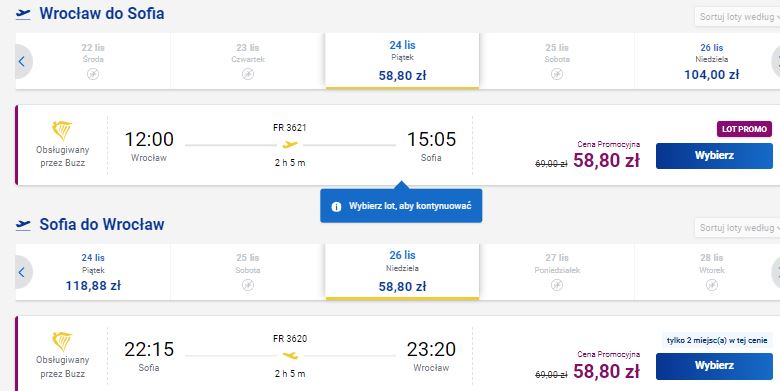Click the plane icon beside Sofia do Wrocław
The image size is (780, 391).
point(23,225)
